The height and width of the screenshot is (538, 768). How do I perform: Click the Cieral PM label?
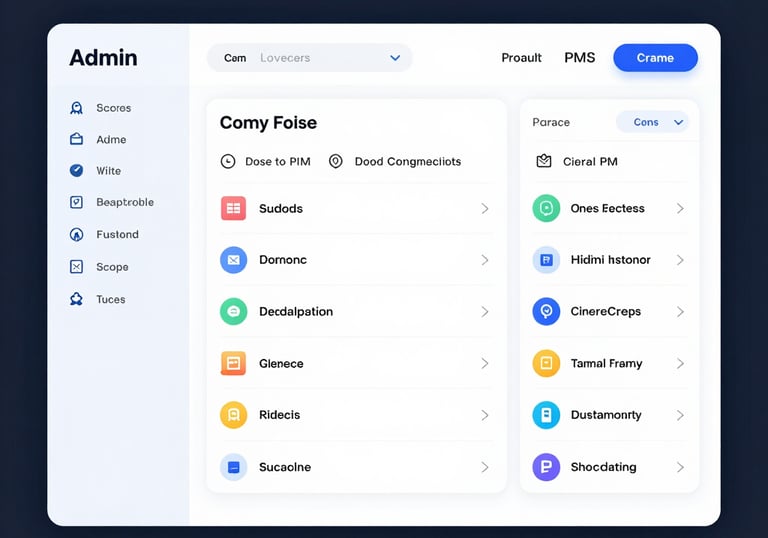coord(590,162)
